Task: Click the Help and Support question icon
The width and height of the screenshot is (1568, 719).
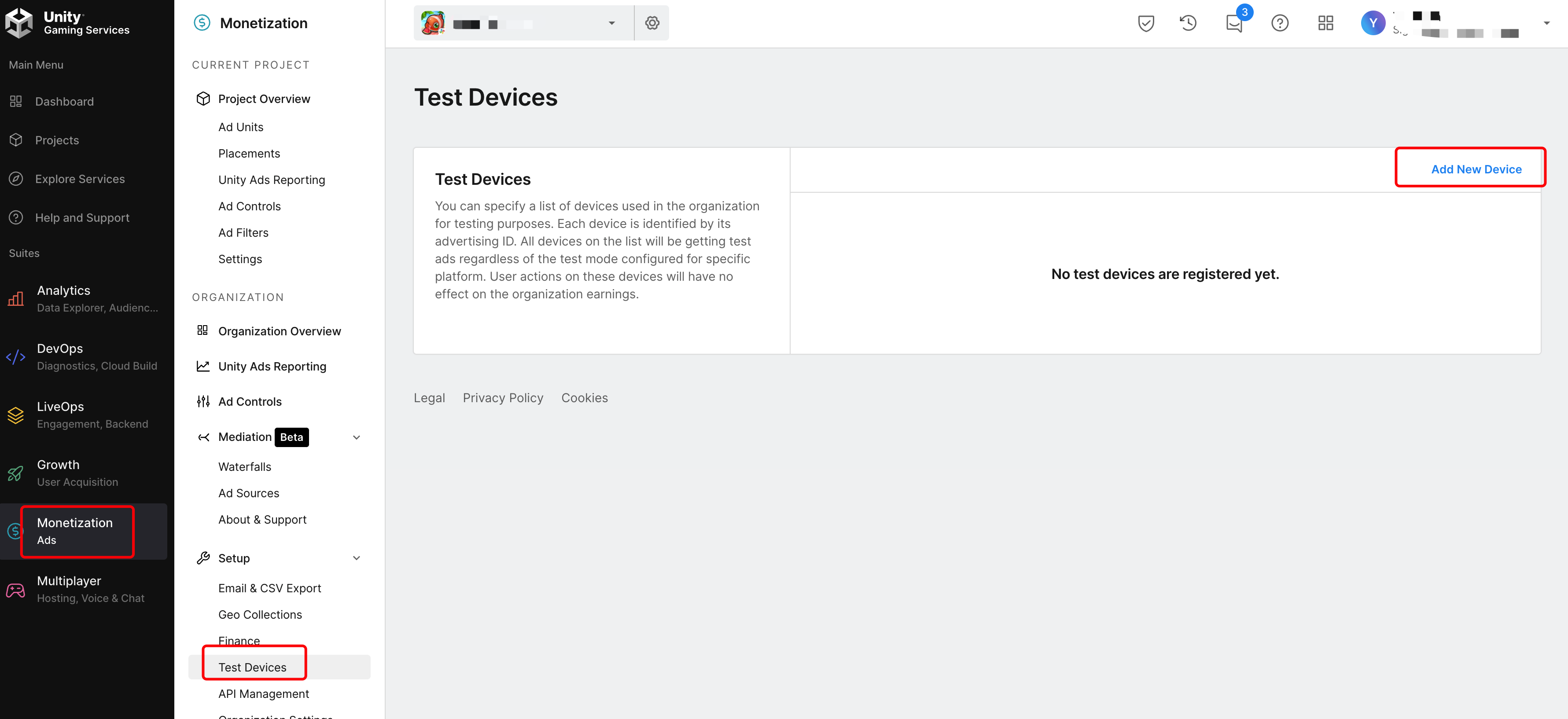Action: coord(16,217)
